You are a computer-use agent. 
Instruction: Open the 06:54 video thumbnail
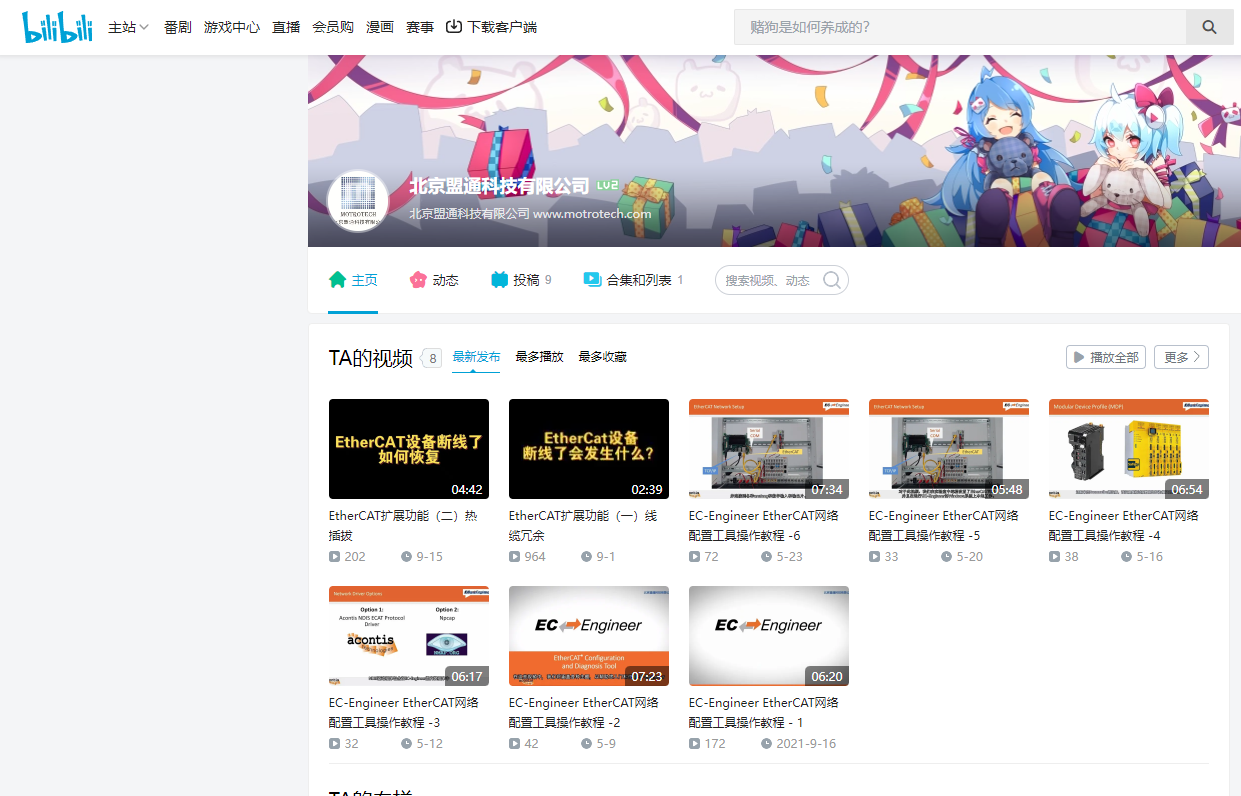click(x=1129, y=449)
